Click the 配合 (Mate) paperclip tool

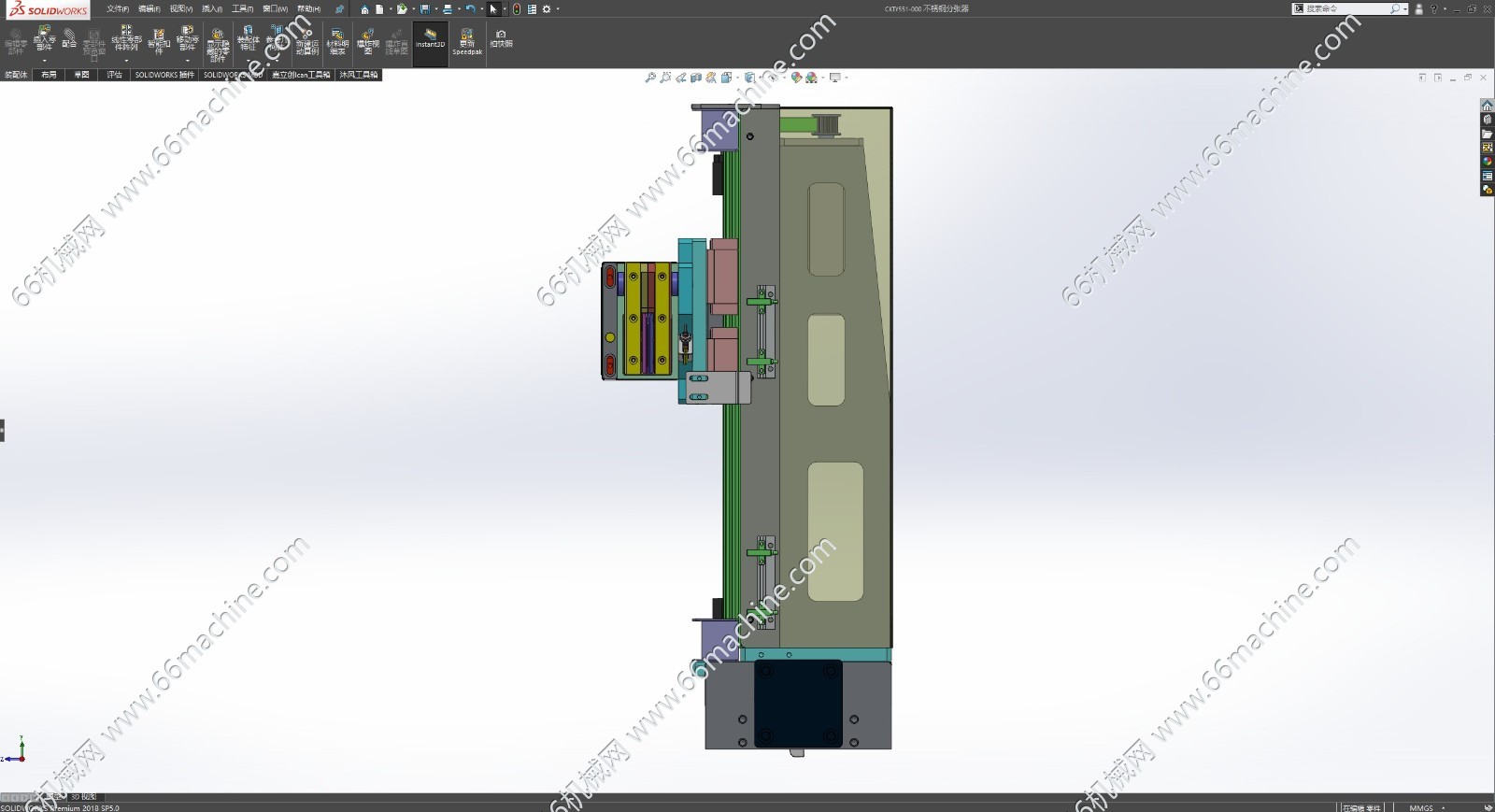69,41
